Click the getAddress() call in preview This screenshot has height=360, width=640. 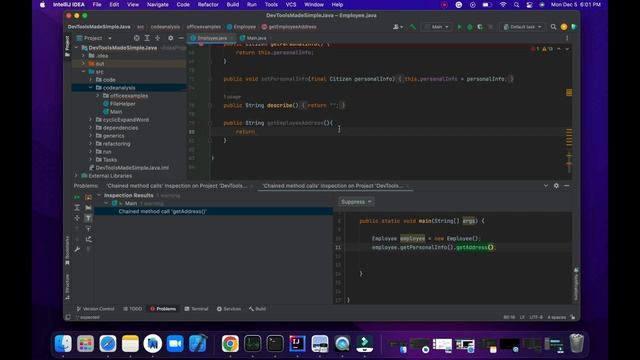(x=475, y=247)
